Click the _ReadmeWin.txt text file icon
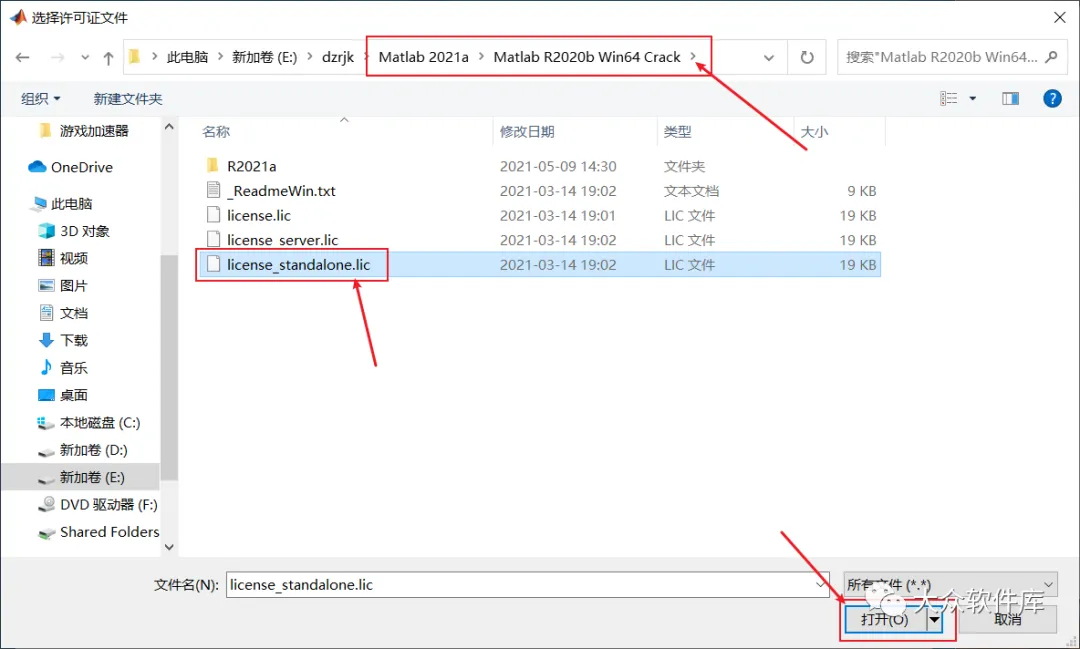This screenshot has height=649, width=1080. pyautogui.click(x=214, y=190)
